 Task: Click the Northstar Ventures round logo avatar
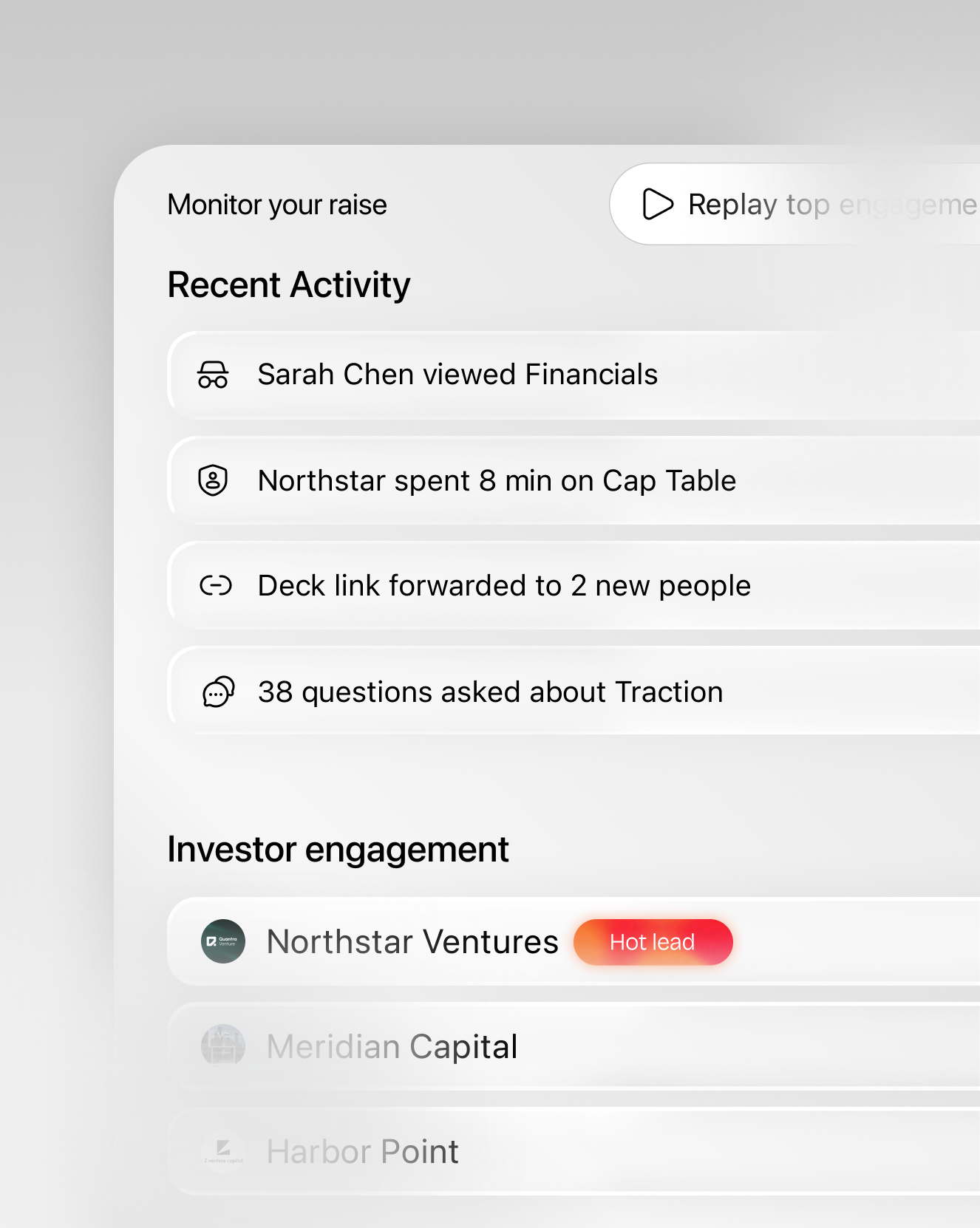pos(223,941)
